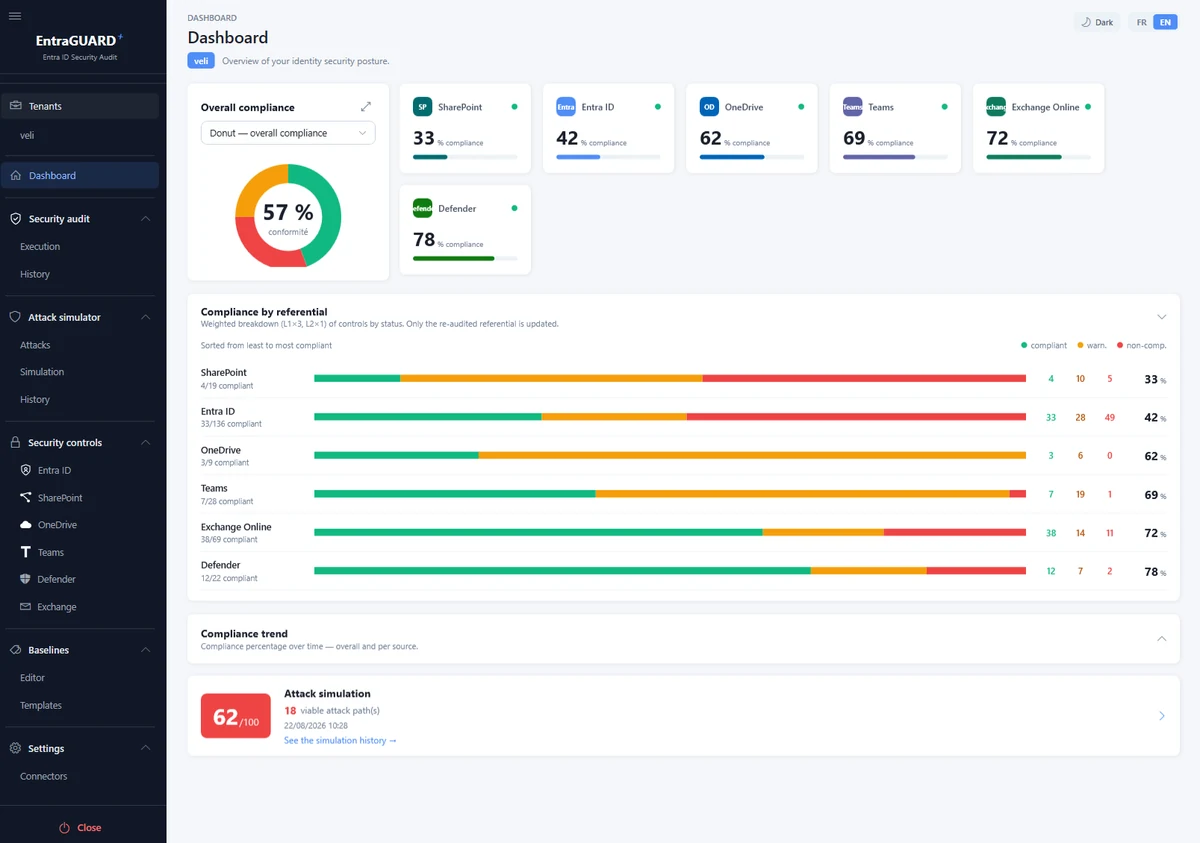Screen dimensions: 1200x843
Task: Click OneDrive referential stacked bar
Action: coord(670,456)
